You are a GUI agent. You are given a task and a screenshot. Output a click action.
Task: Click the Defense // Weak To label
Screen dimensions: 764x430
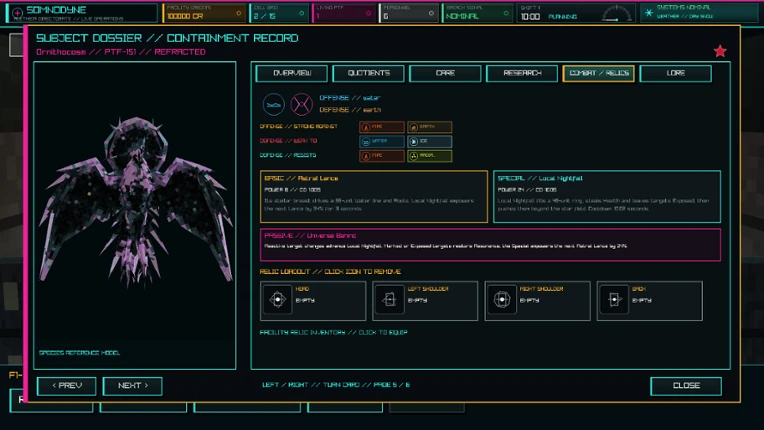click(x=288, y=141)
